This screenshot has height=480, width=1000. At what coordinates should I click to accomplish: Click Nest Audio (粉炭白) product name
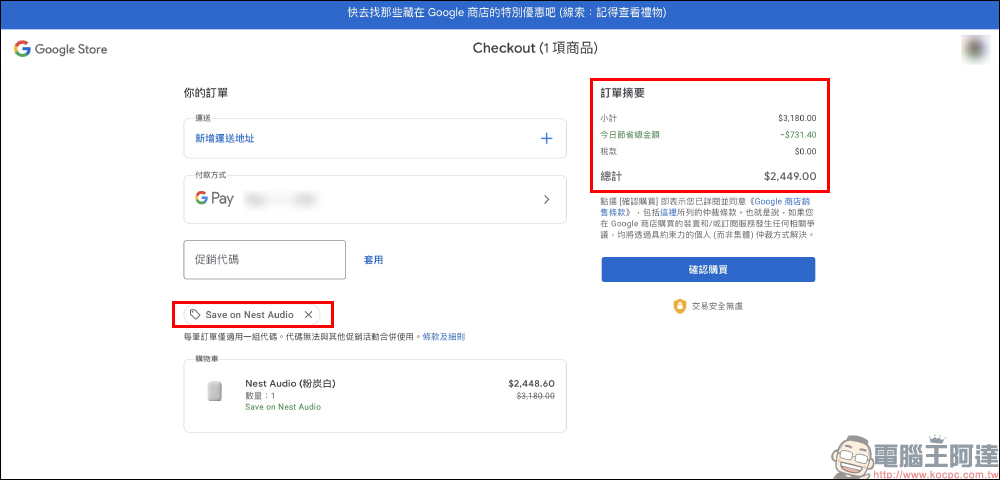pyautogui.click(x=290, y=384)
